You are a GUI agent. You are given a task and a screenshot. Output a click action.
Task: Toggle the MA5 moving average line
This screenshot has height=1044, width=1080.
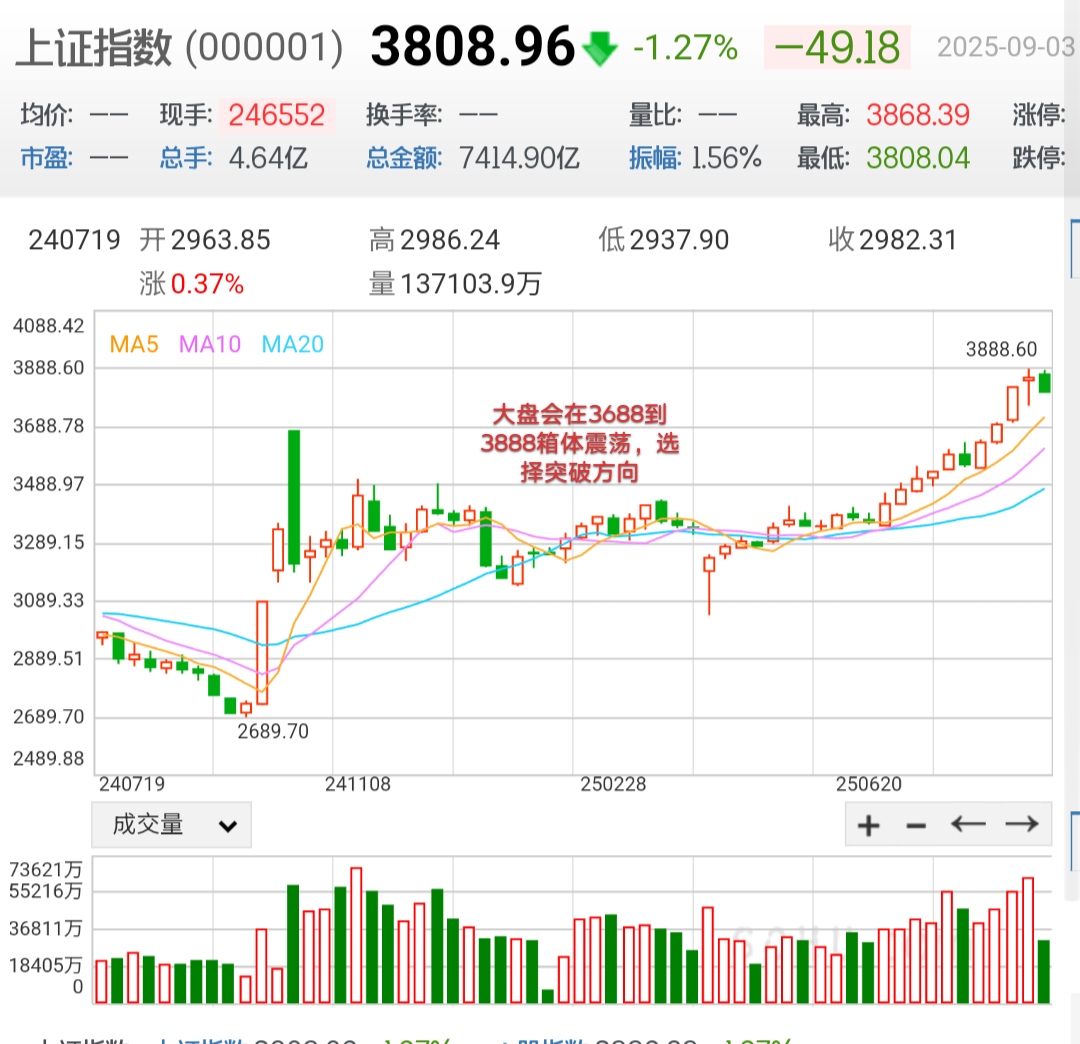tap(134, 344)
